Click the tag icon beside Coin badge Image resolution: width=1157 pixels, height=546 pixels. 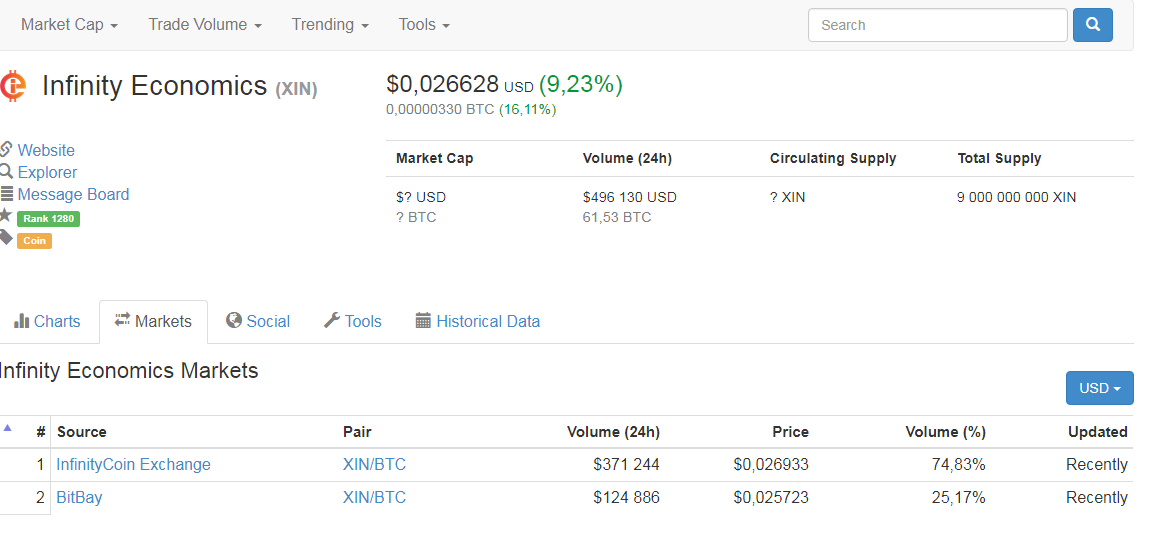tap(6, 238)
